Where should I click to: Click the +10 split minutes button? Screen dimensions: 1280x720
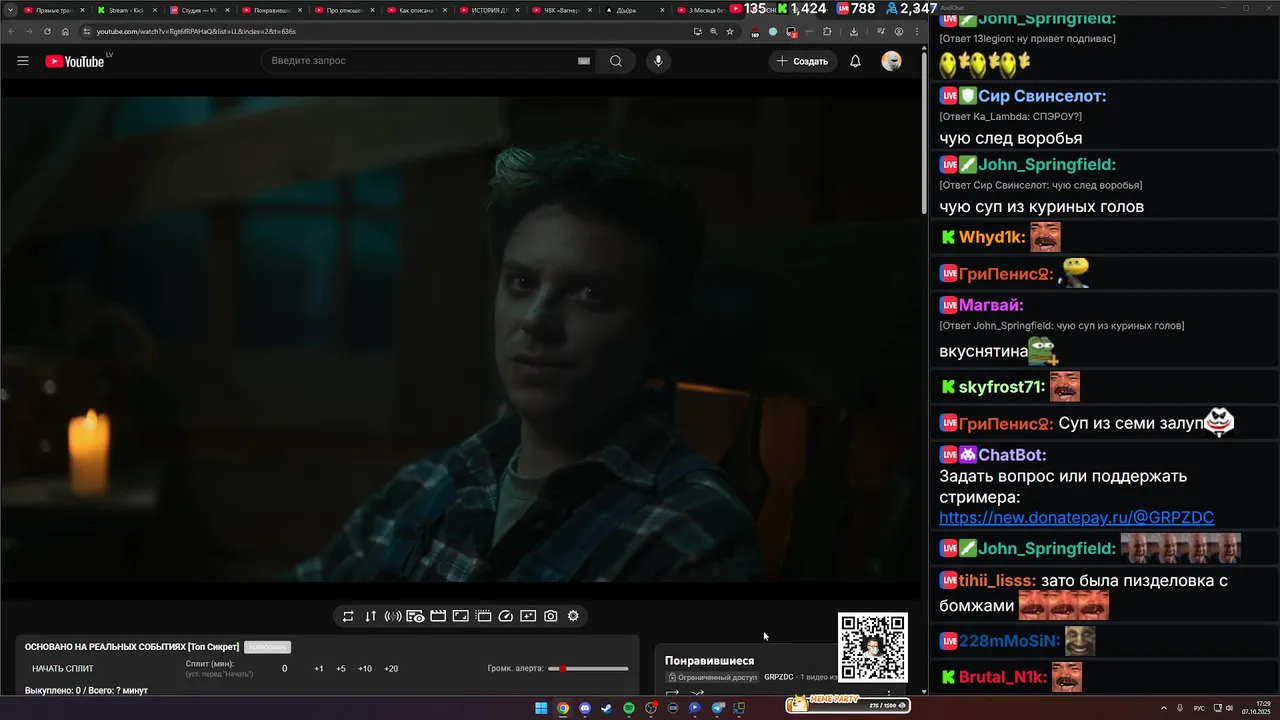(x=365, y=668)
